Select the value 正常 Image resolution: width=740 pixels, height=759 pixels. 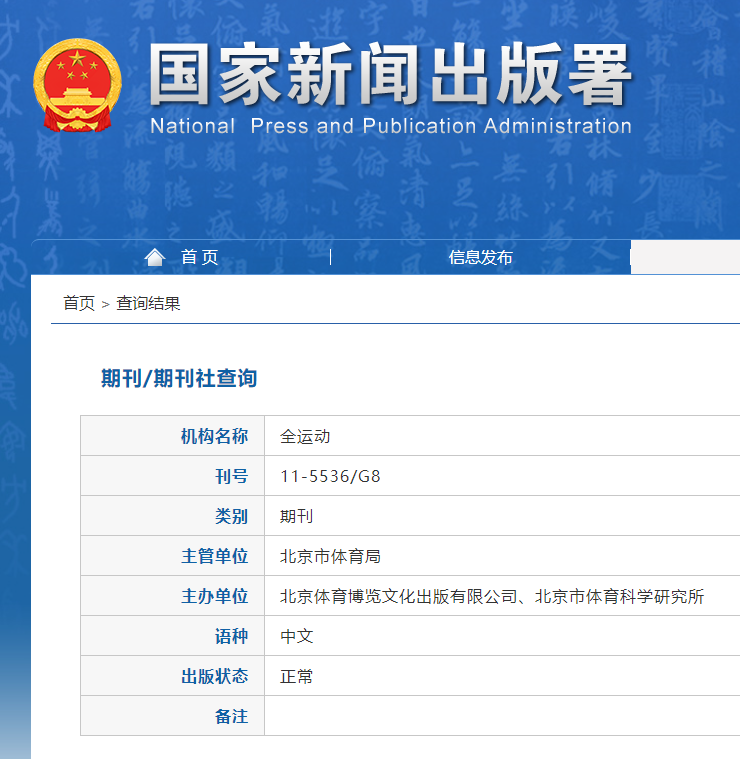(x=297, y=677)
